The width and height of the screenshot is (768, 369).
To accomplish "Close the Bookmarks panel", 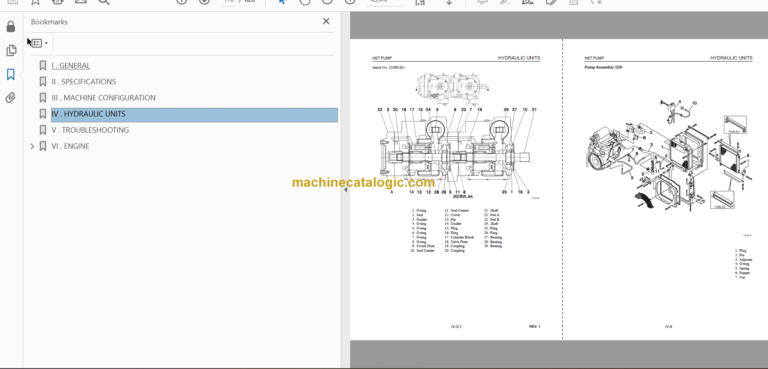I will tap(326, 21).
